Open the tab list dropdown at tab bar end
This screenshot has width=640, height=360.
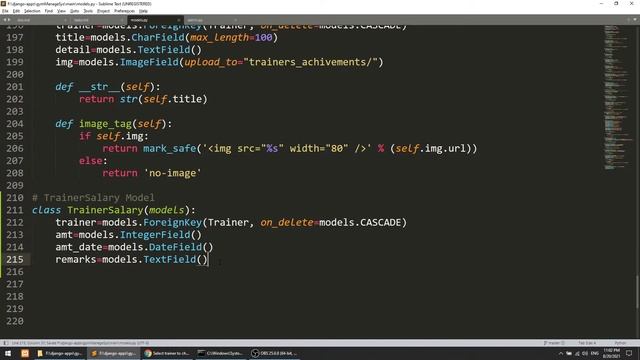(635, 20)
